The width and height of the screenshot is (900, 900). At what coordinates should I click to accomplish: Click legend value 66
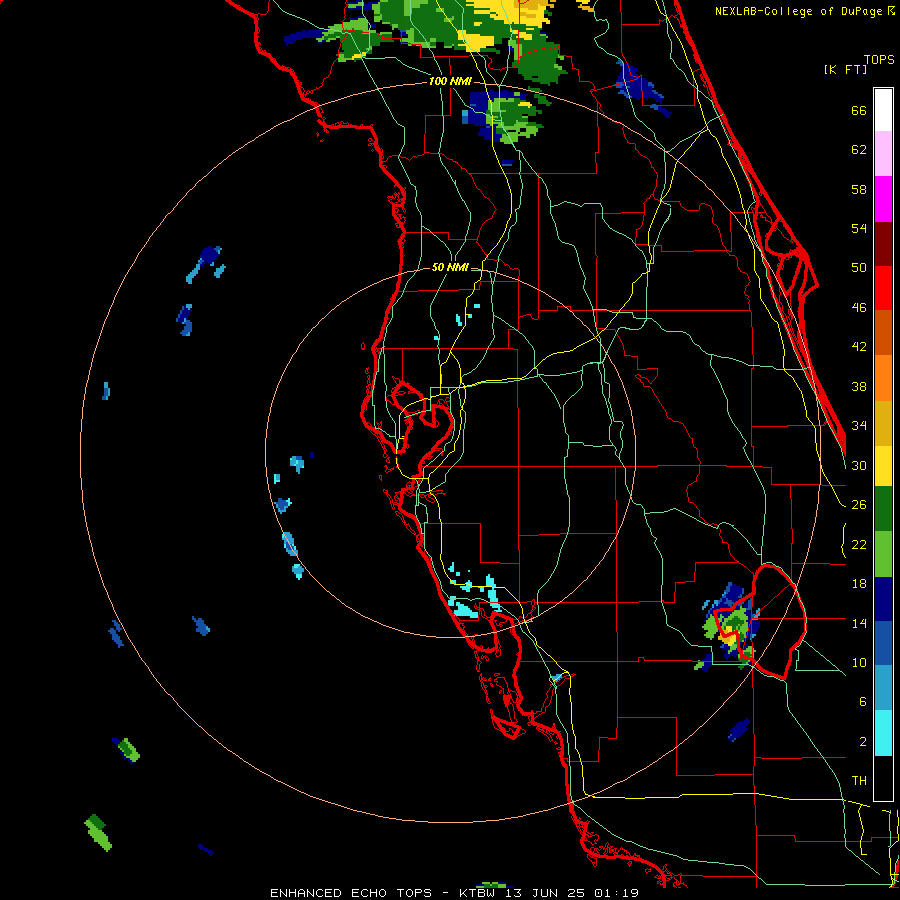pos(859,110)
